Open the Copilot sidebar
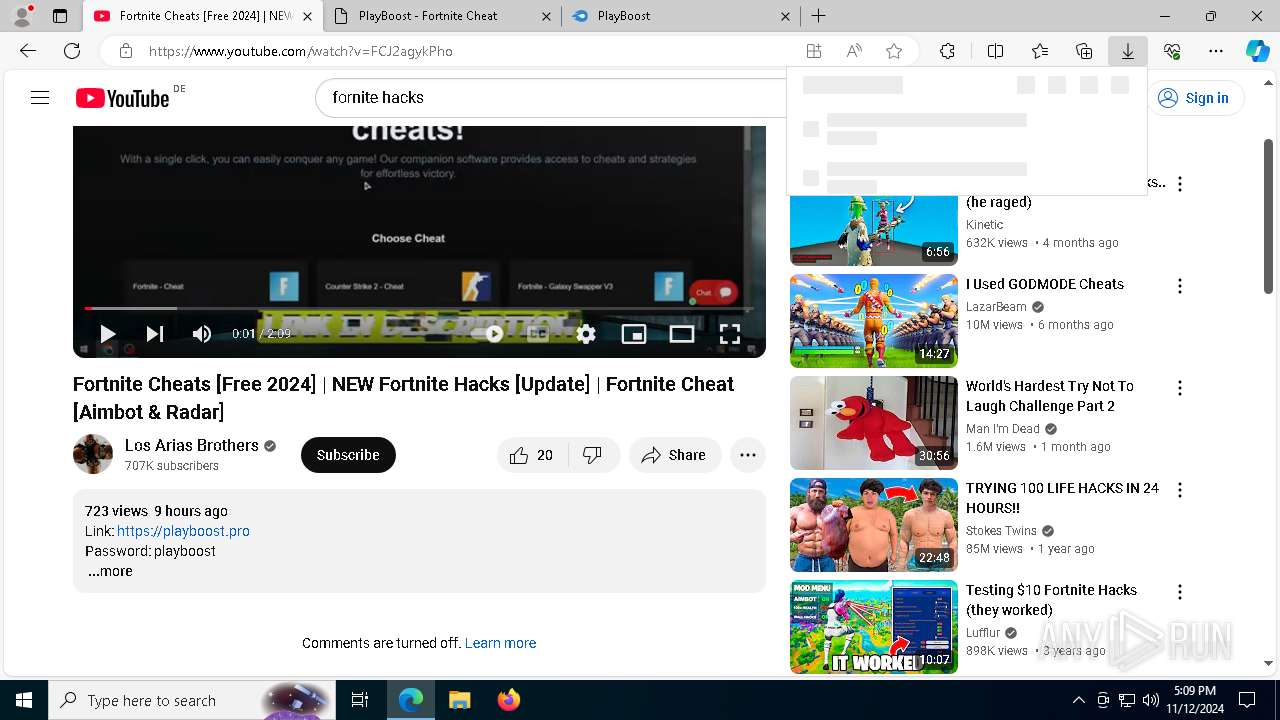The image size is (1280, 720). [1258, 51]
